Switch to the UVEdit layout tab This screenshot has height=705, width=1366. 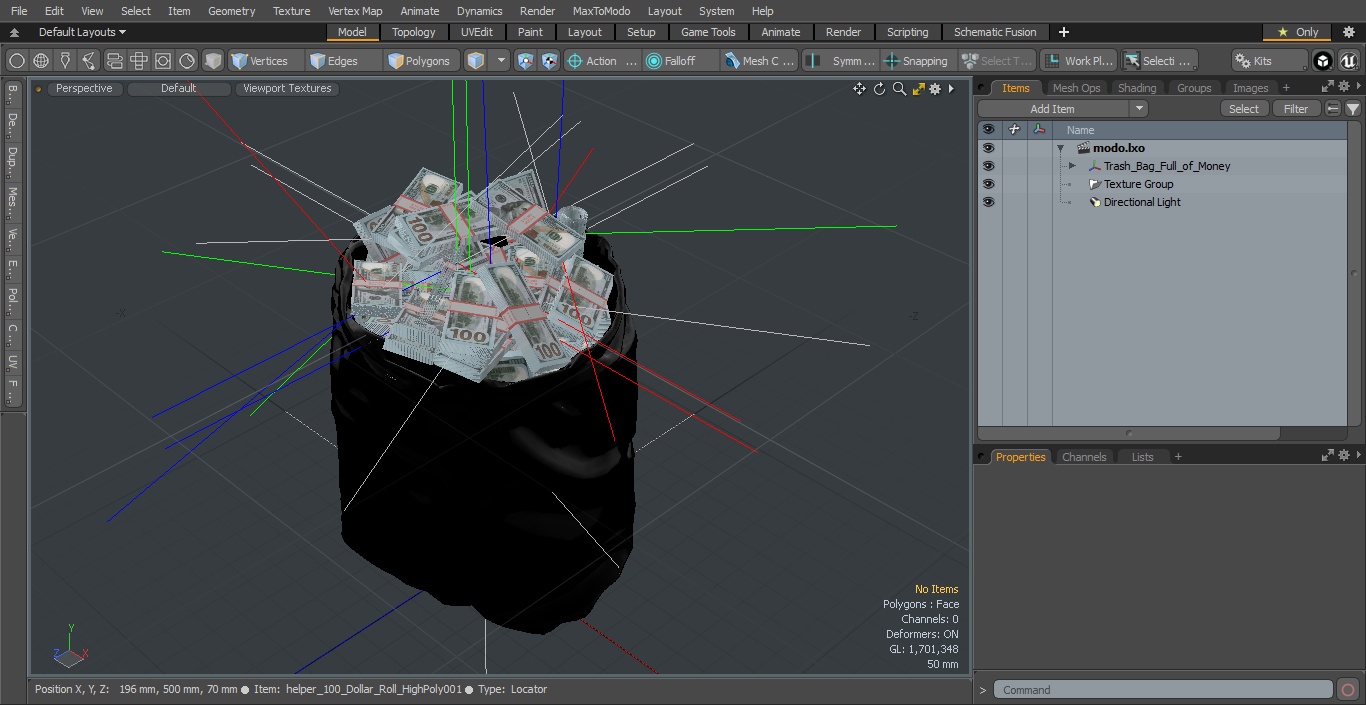tap(477, 32)
